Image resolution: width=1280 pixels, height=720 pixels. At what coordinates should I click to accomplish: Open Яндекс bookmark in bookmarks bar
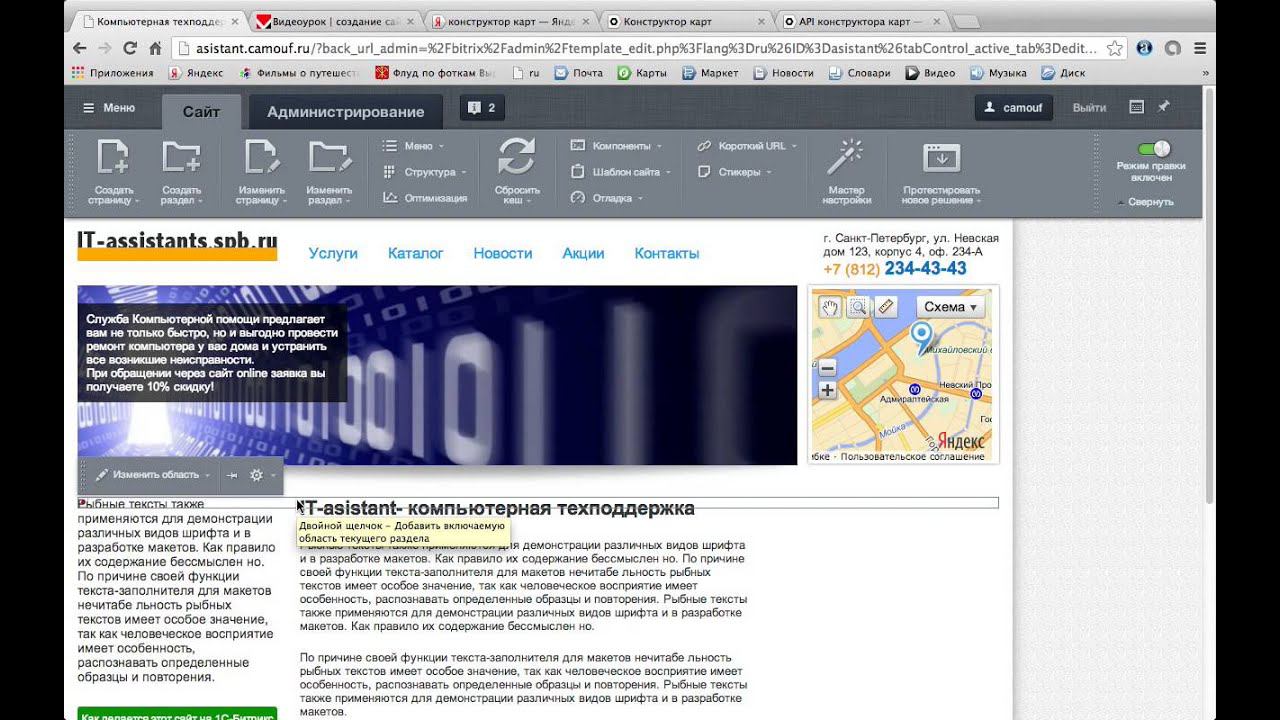click(195, 73)
